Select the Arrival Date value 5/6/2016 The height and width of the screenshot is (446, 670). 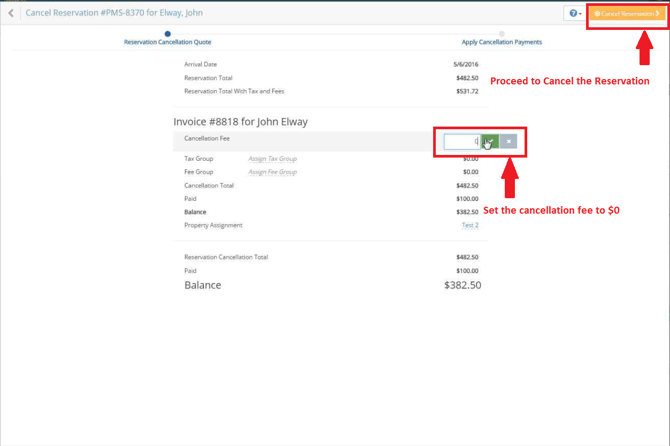[x=466, y=65]
